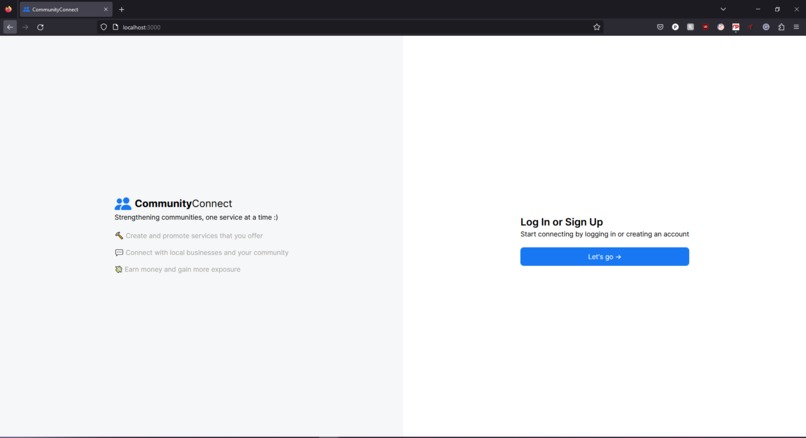Reload the page with the refresh icon
The height and width of the screenshot is (438, 806).
point(40,27)
